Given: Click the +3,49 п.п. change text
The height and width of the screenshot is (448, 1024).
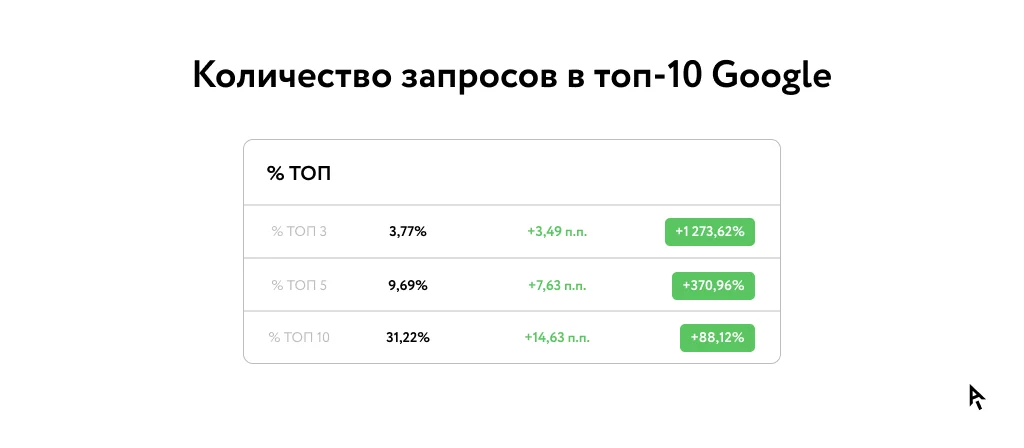Looking at the screenshot, I should (557, 232).
